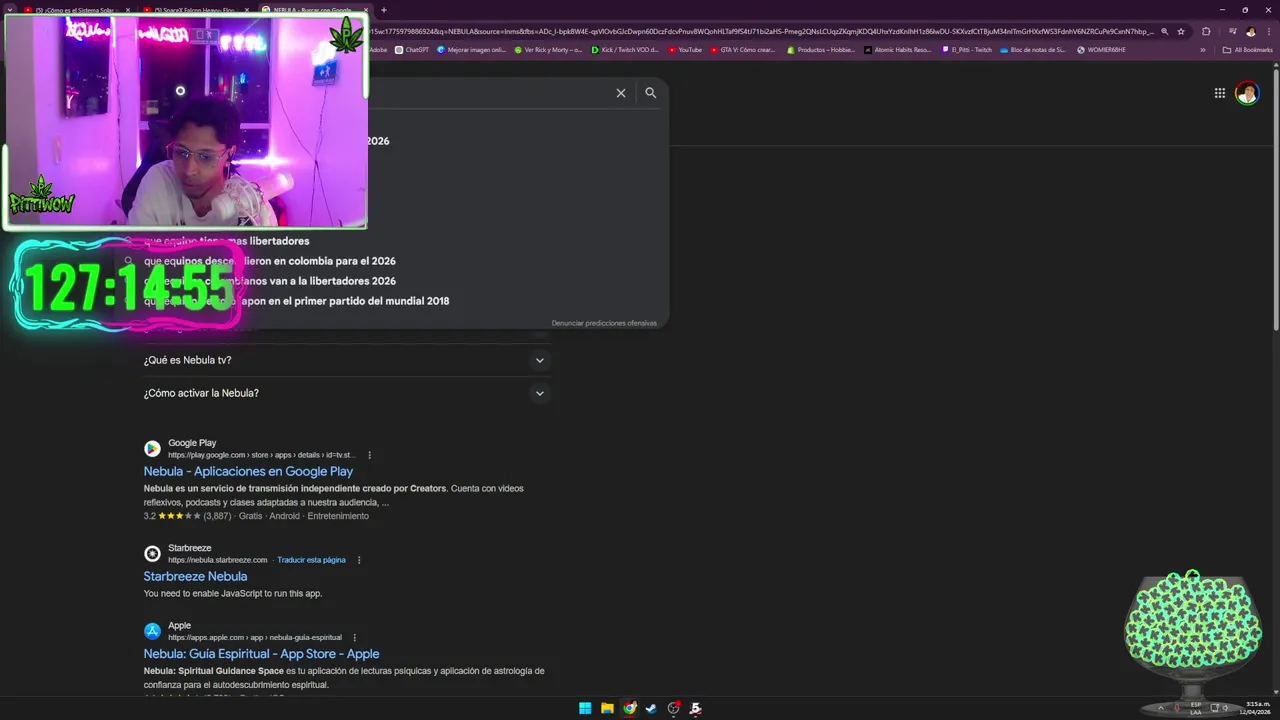Click the browser address bar URL
The height and width of the screenshot is (720, 1280).
(x=760, y=31)
